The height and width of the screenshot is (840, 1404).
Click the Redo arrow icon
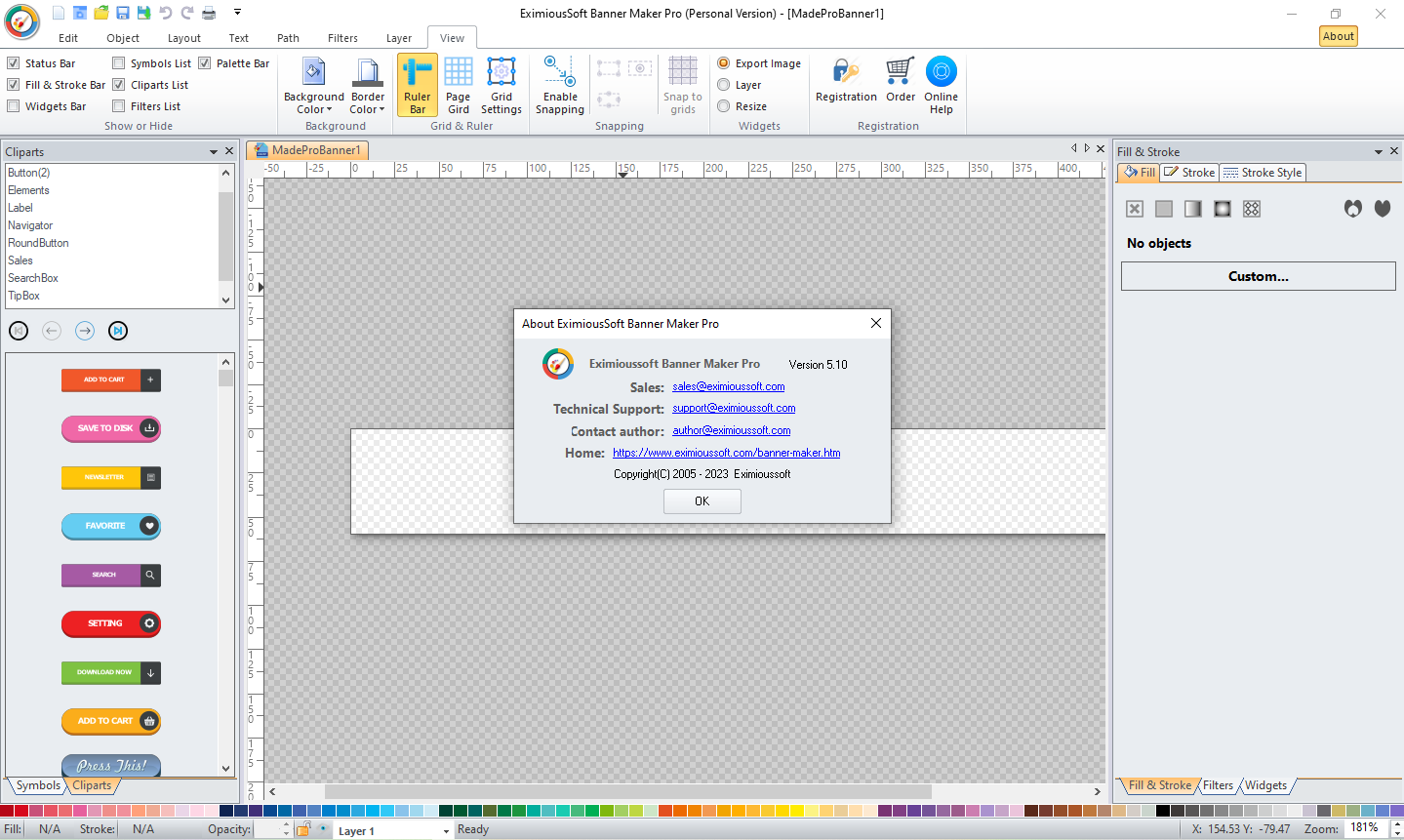click(187, 13)
